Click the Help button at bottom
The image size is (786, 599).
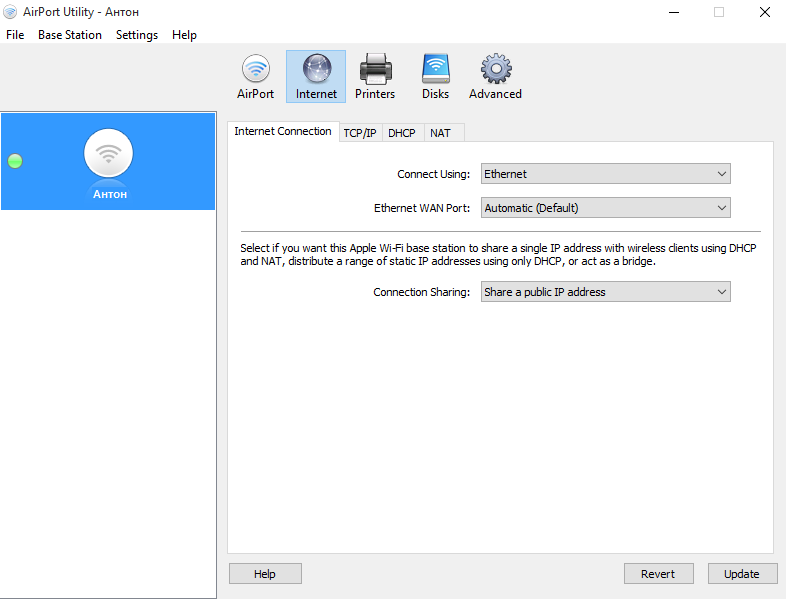click(x=265, y=574)
